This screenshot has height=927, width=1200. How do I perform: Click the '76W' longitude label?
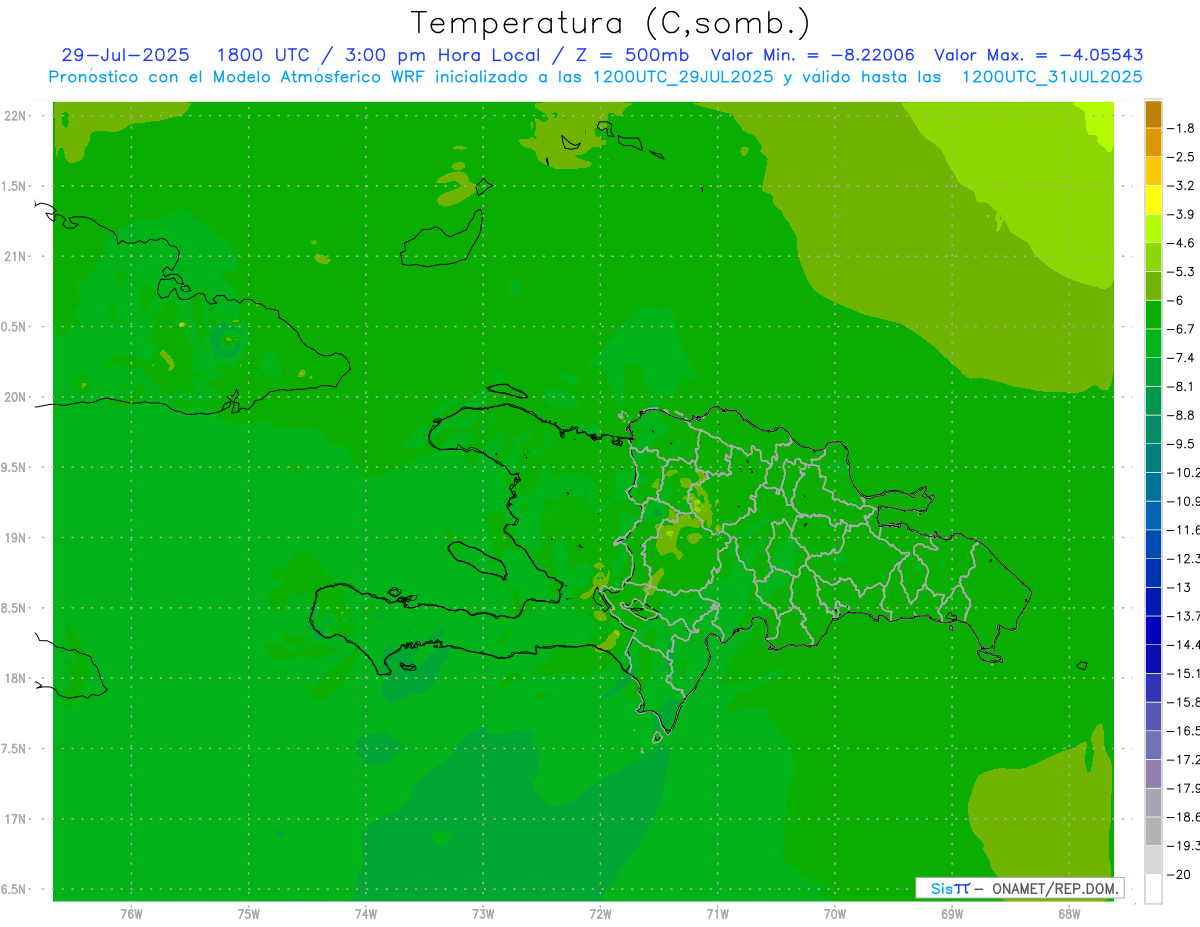click(x=131, y=914)
